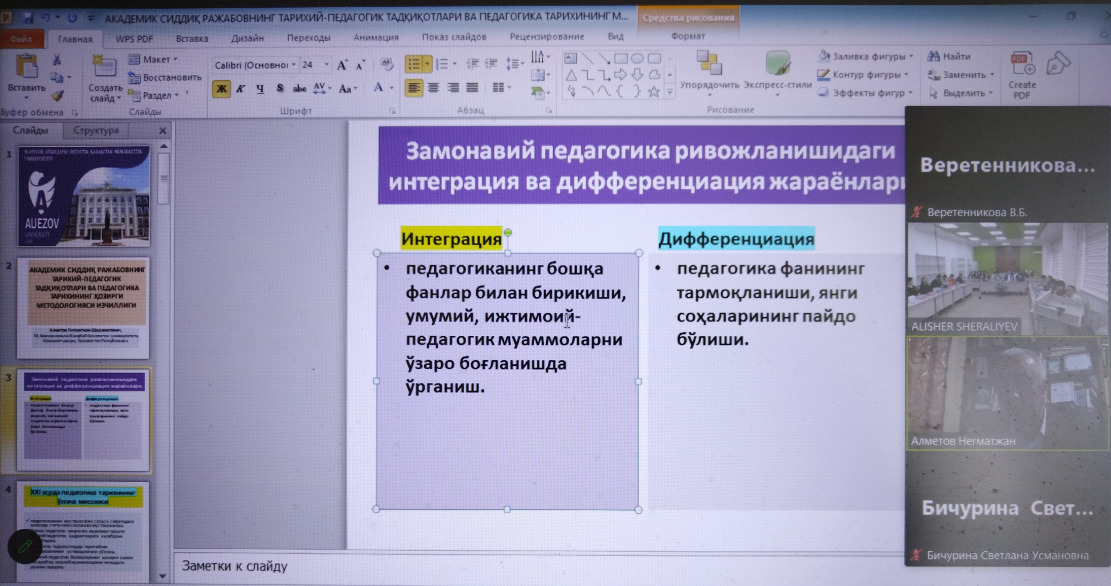Screen dimensions: 1111x586
Task: Click the Paste (Вставить) clipboard icon
Action: click(28, 68)
